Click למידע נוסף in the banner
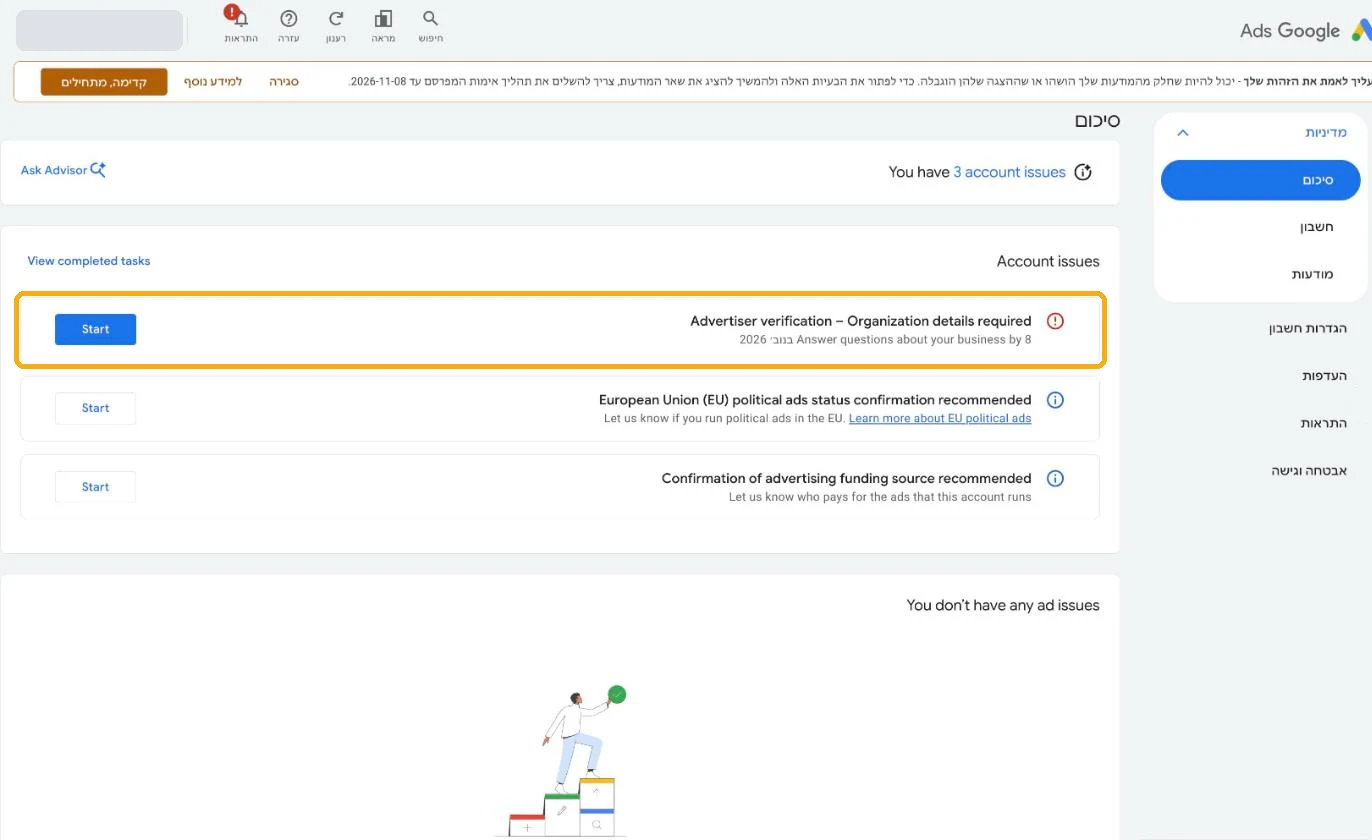This screenshot has height=840, width=1372. tap(212, 81)
